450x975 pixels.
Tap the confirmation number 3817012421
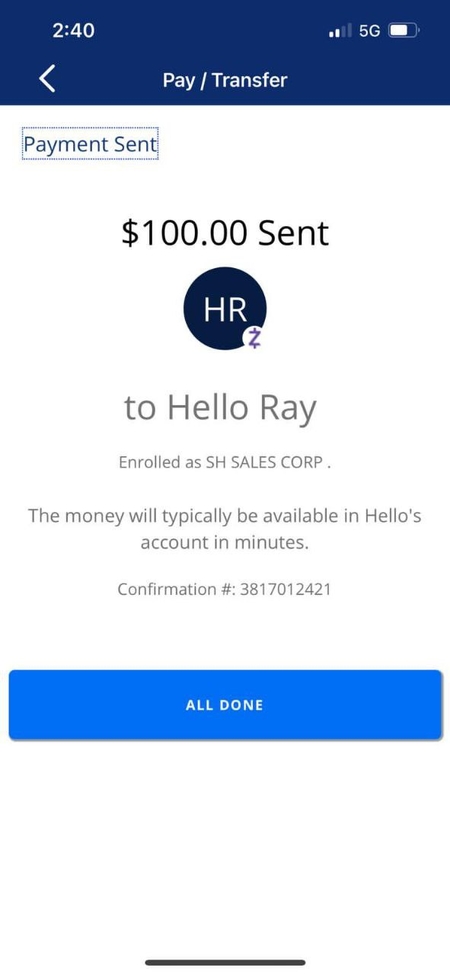click(x=285, y=589)
